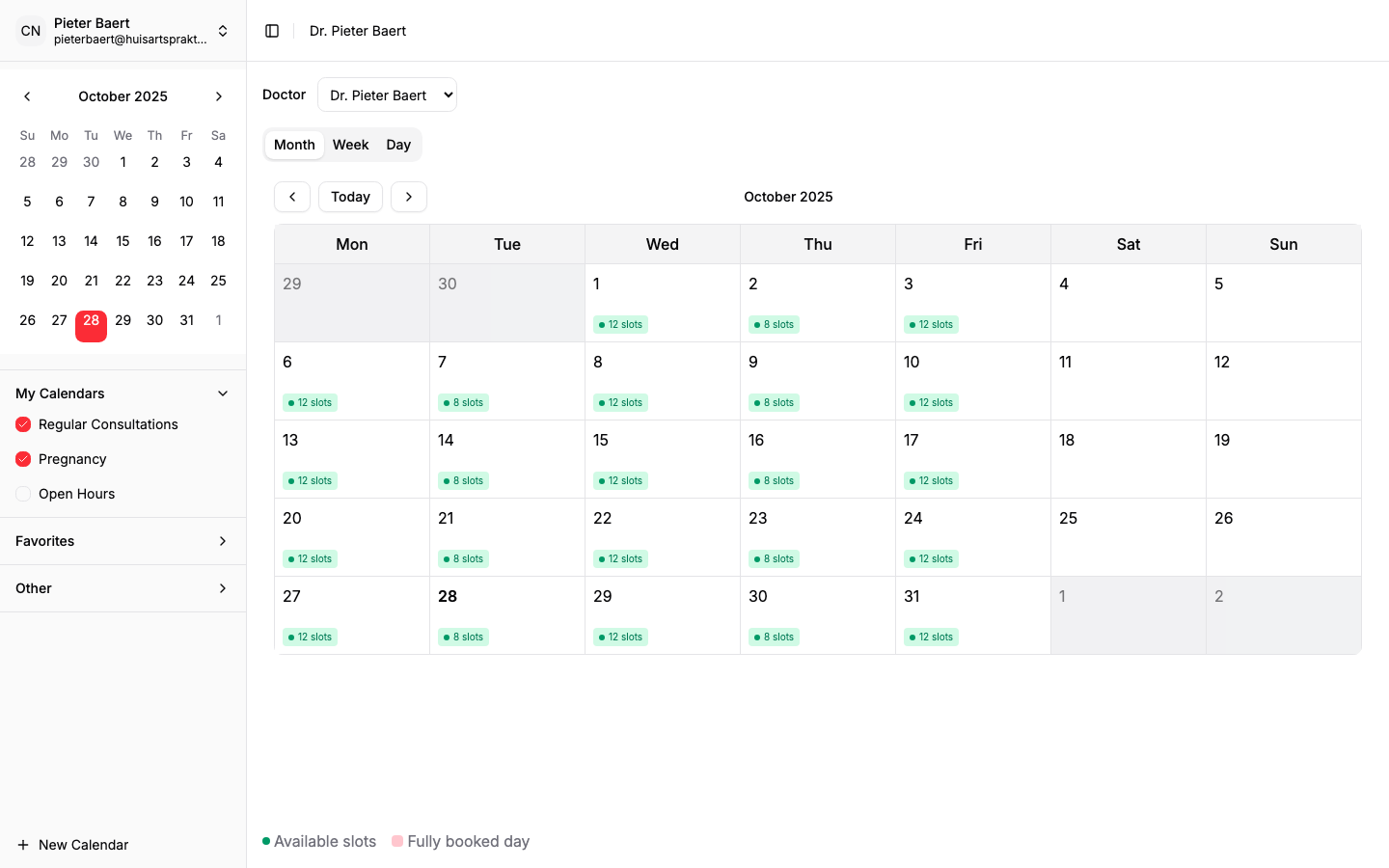The width and height of the screenshot is (1389, 868).
Task: Click the 12 slots badge on October 1
Action: pos(620,324)
